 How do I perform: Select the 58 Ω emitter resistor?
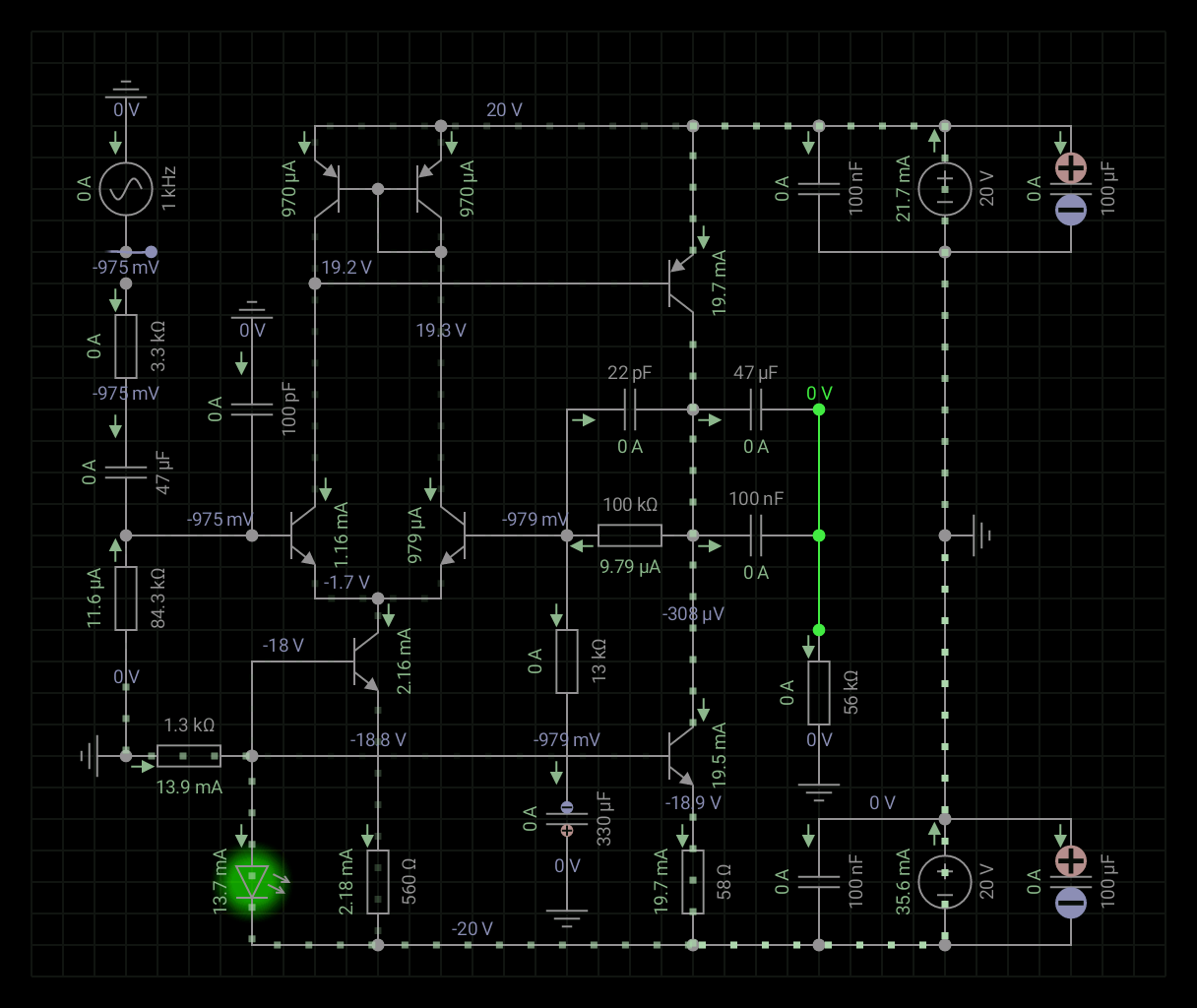coord(695,879)
